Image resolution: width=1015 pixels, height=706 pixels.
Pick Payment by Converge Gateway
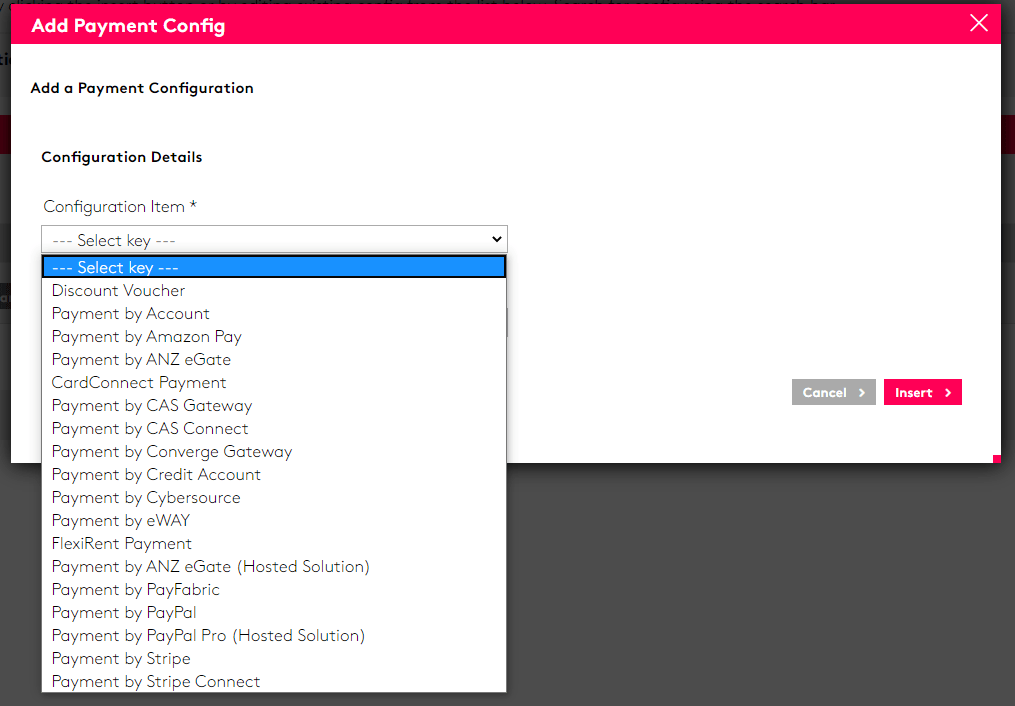tap(274, 451)
